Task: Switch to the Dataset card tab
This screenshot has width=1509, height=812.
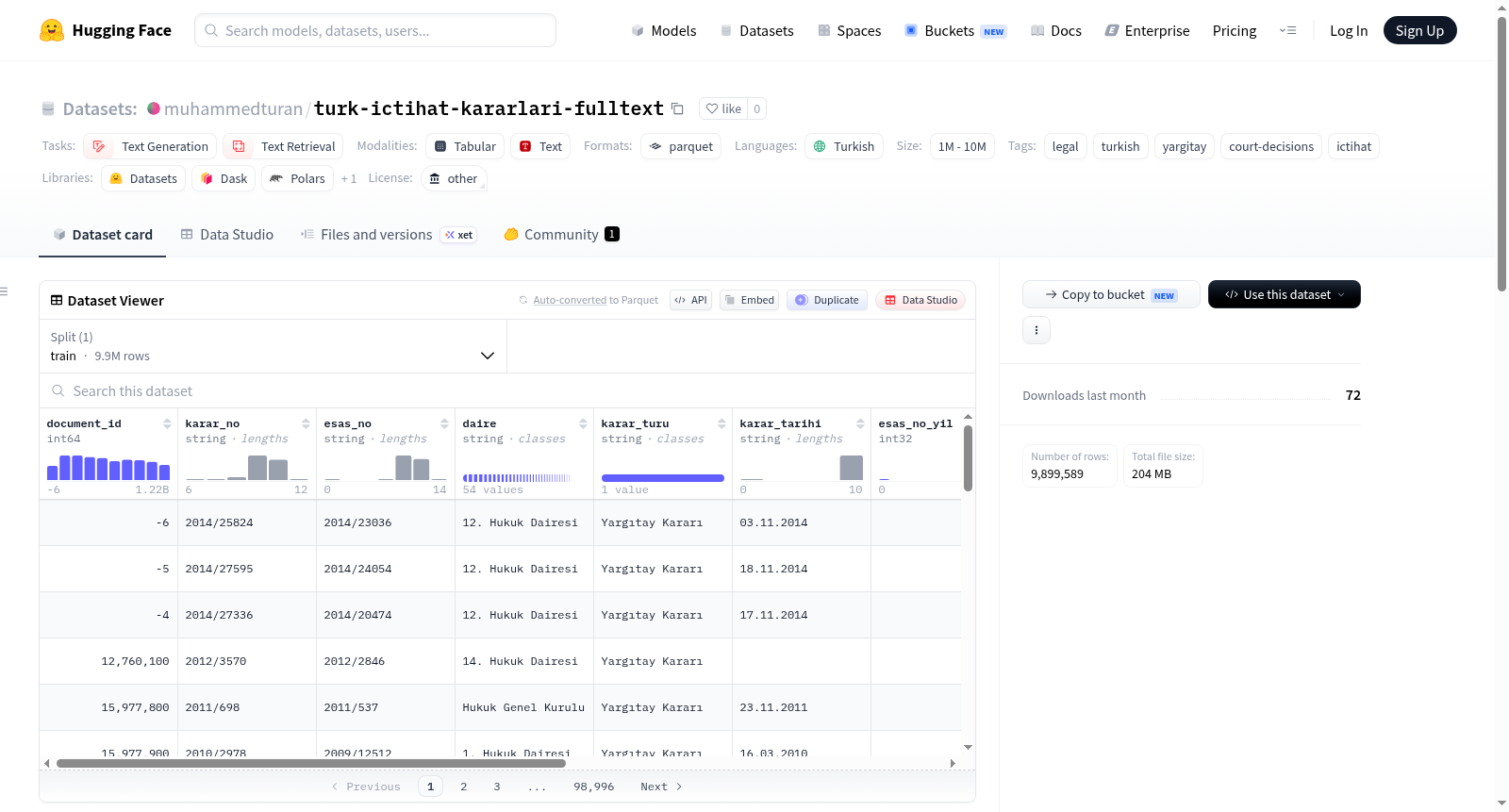Action: tap(103, 235)
